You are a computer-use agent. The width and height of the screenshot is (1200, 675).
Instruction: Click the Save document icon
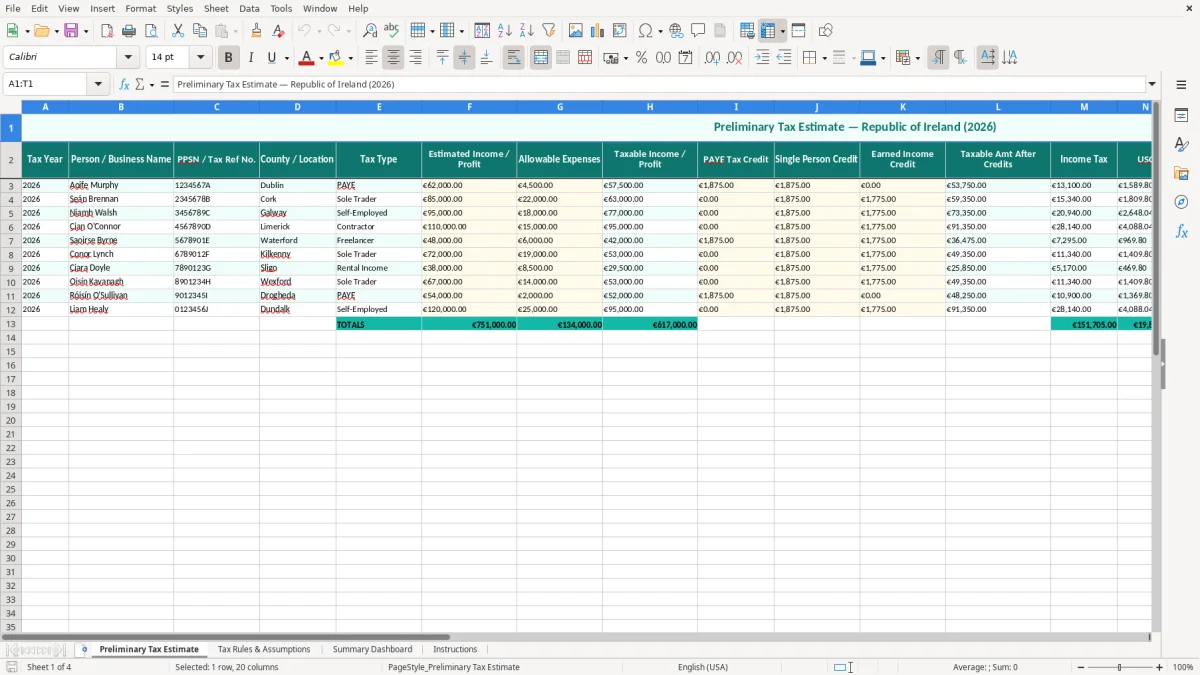pyautogui.click(x=71, y=31)
